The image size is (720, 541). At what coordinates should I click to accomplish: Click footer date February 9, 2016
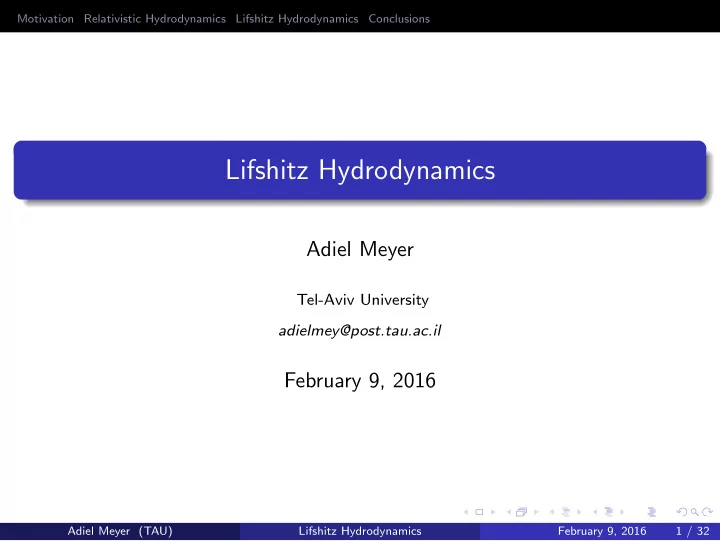point(602,531)
